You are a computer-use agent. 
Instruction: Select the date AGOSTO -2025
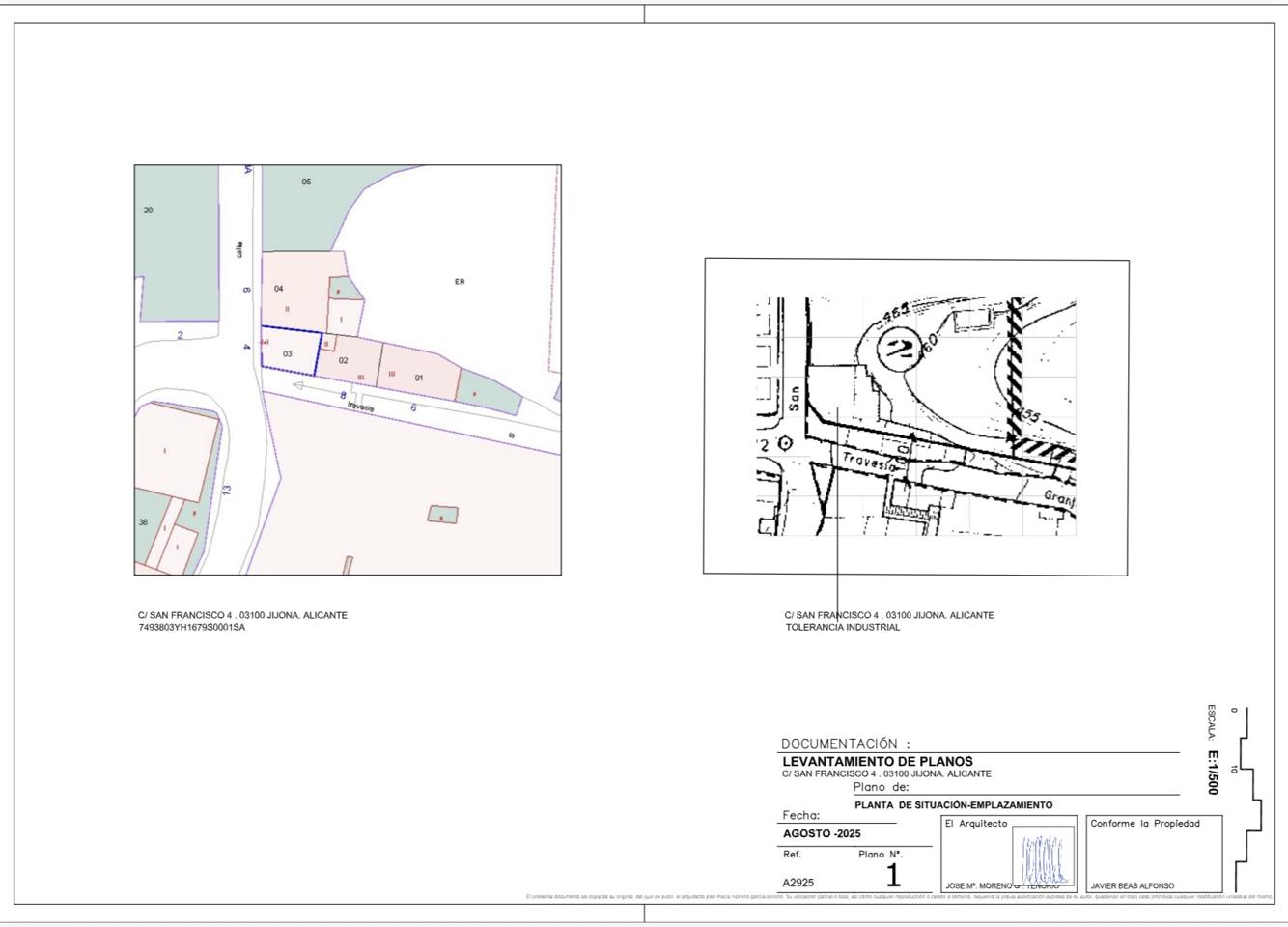point(822,834)
